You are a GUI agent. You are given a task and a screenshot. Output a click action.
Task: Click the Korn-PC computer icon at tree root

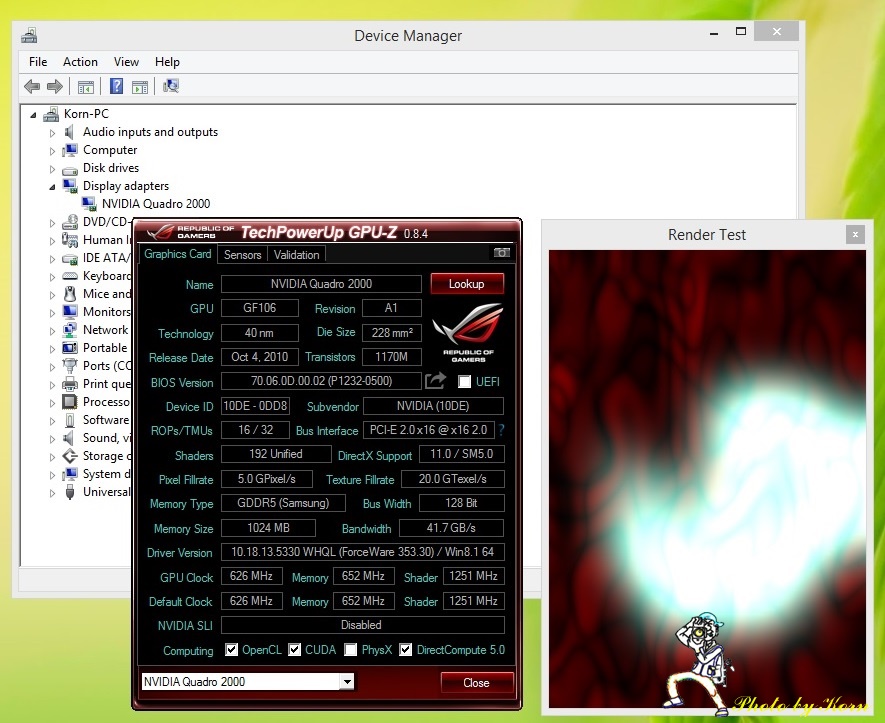pos(51,114)
